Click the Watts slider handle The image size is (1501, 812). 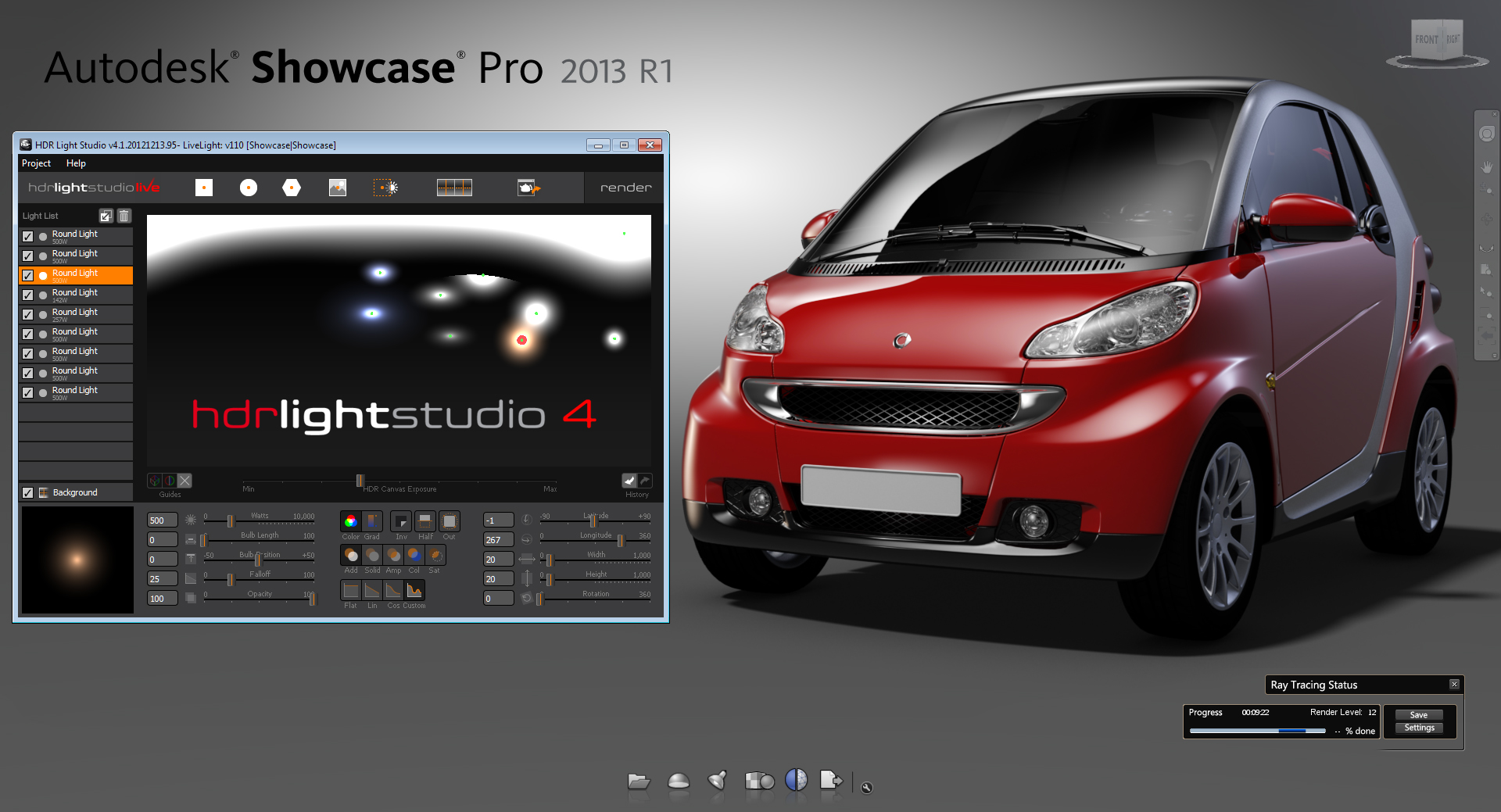(230, 521)
